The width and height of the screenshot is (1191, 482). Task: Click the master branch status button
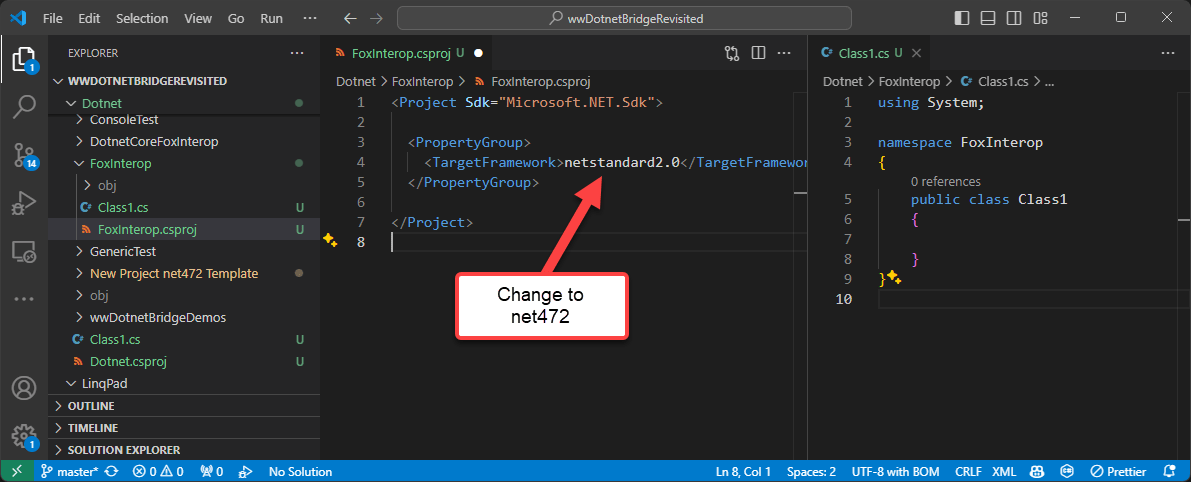70,471
